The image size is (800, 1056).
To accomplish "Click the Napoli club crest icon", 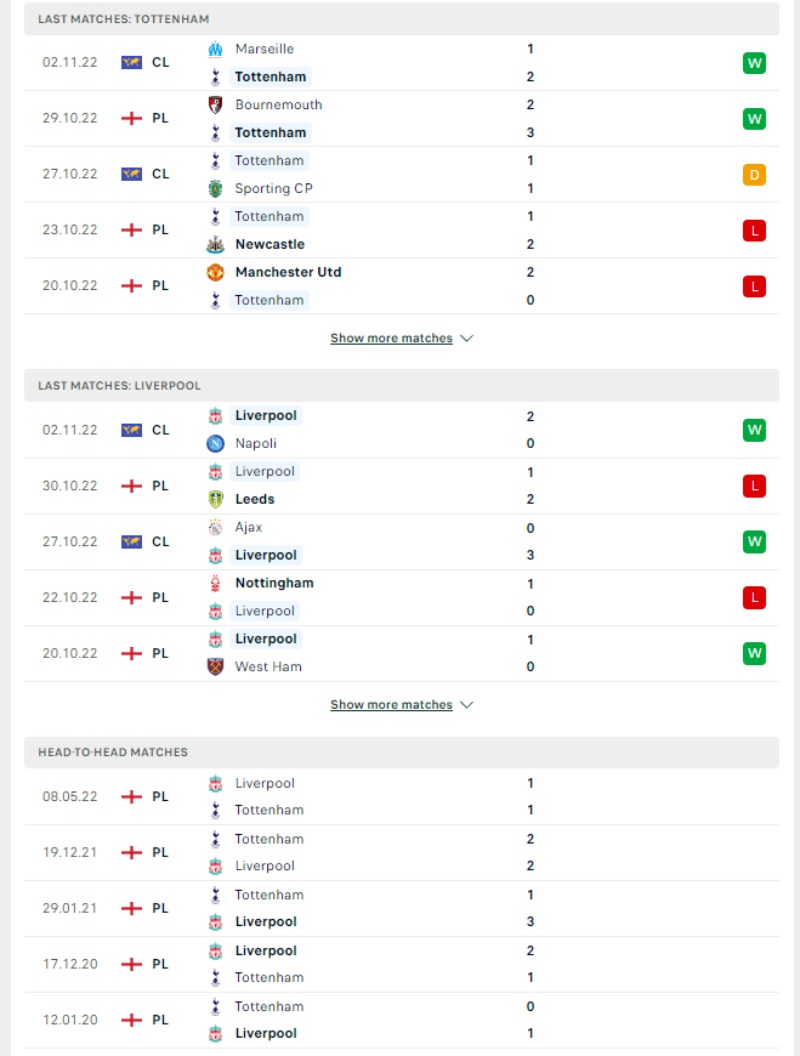I will 215,443.
